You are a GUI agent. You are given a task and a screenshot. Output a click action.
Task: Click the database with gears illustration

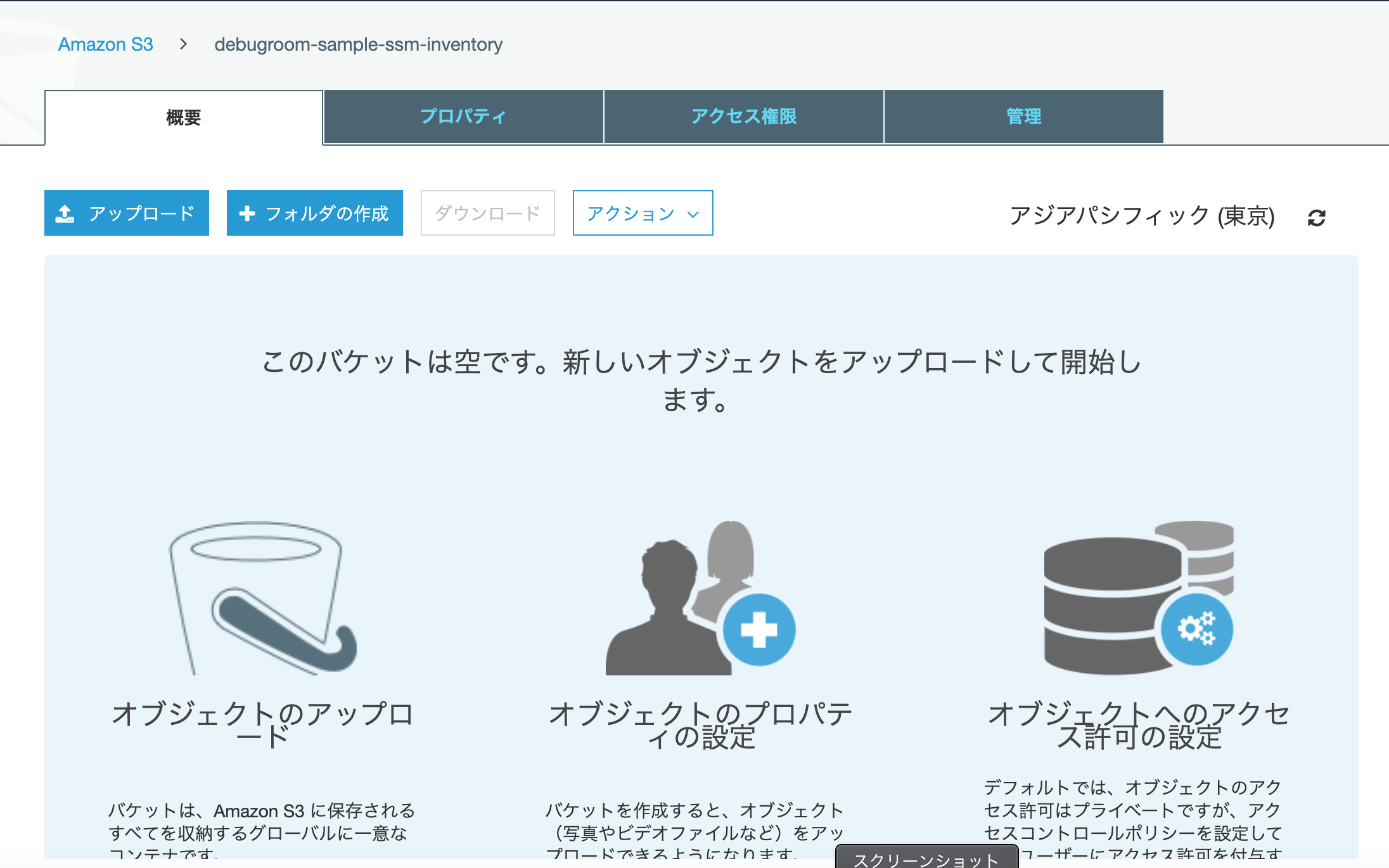coord(1139,597)
